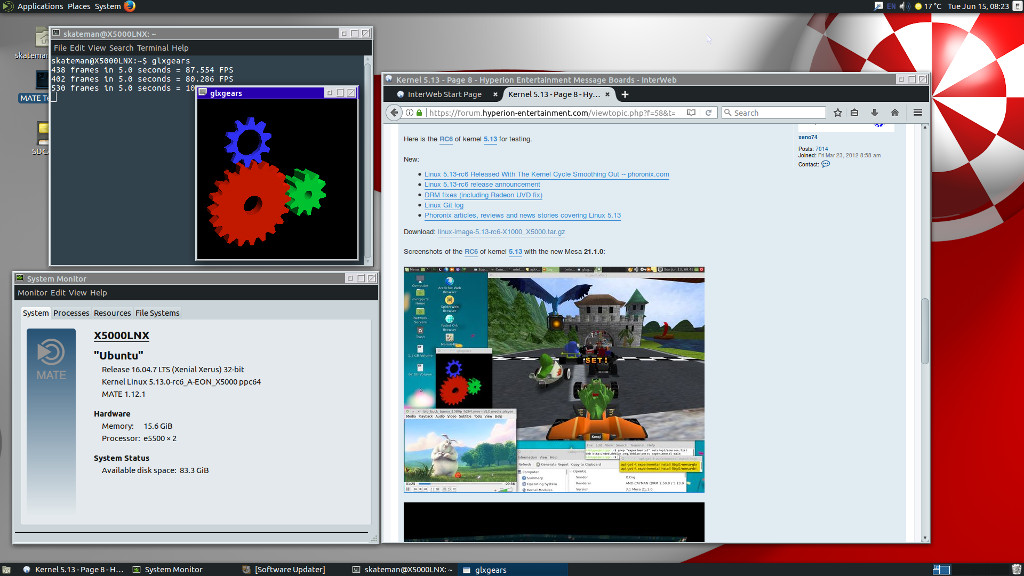The height and width of the screenshot is (576, 1024).
Task: Open the Linux 5.13-rc6 release announcement link
Action: [x=482, y=185]
